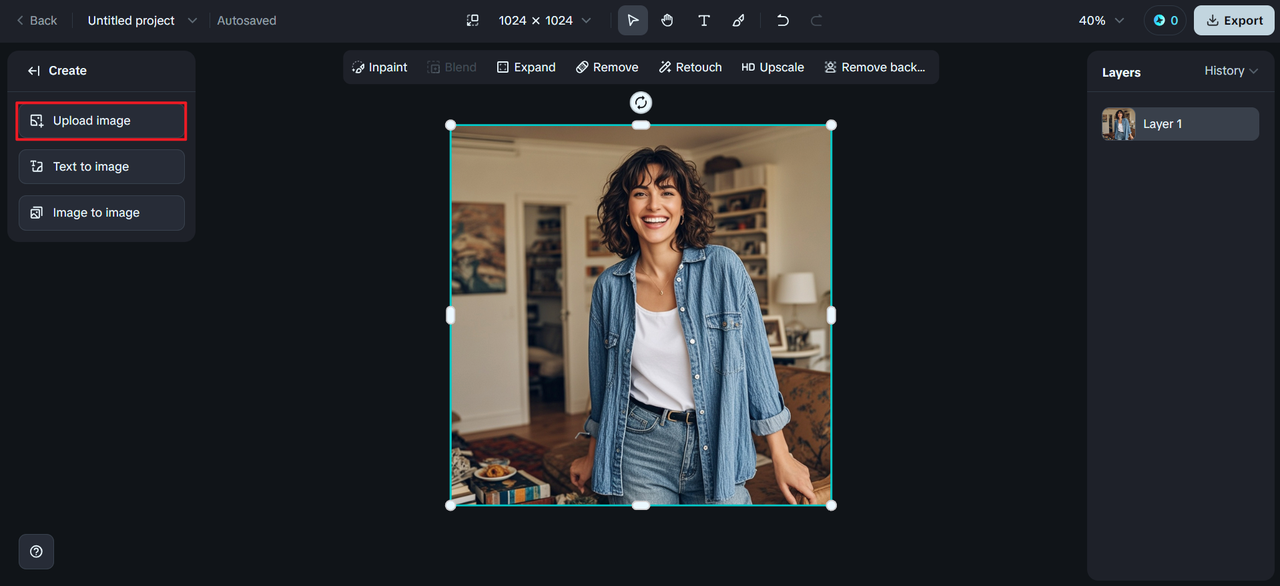Click the bottom-right corner resize handle
The image size is (1280, 586).
[831, 505]
